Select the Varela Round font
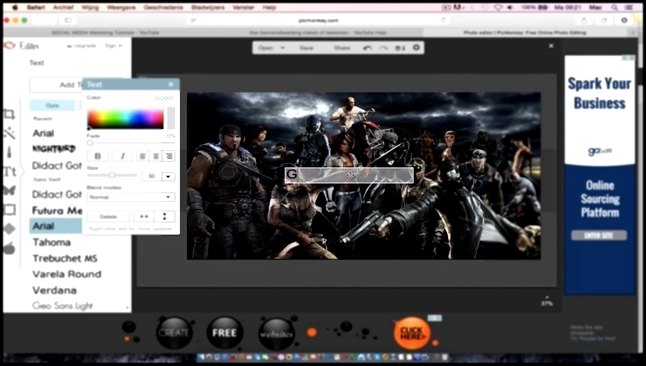The image size is (646, 366). (67, 274)
